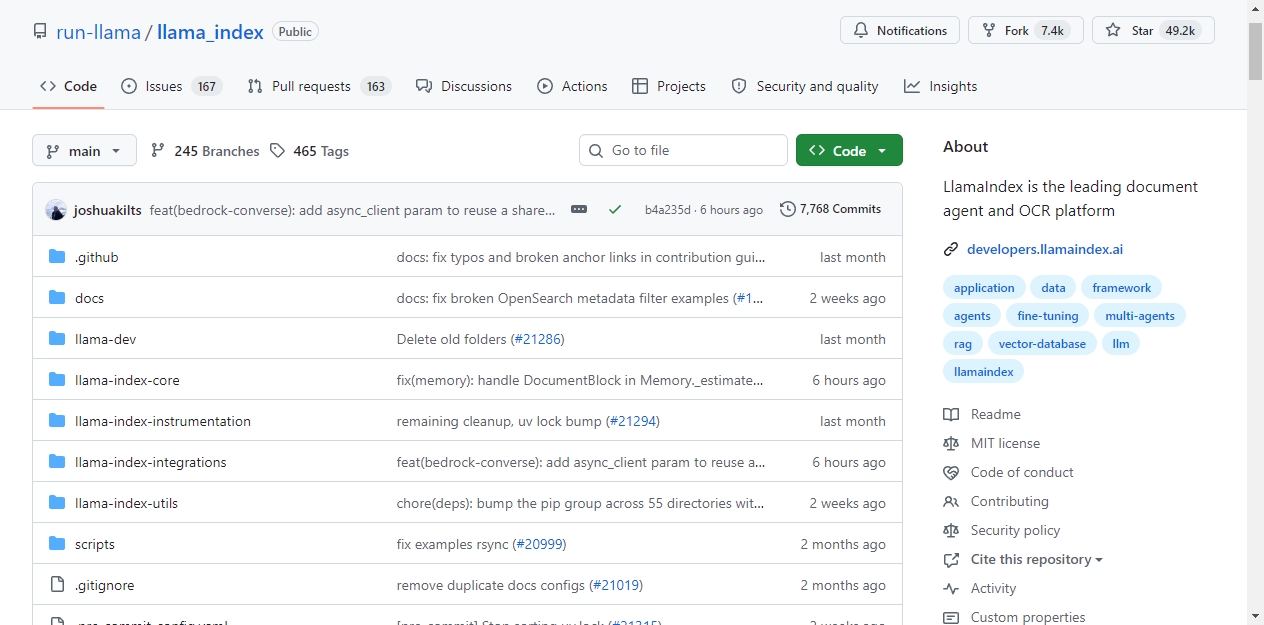Click the book icon next to Readme

[951, 414]
